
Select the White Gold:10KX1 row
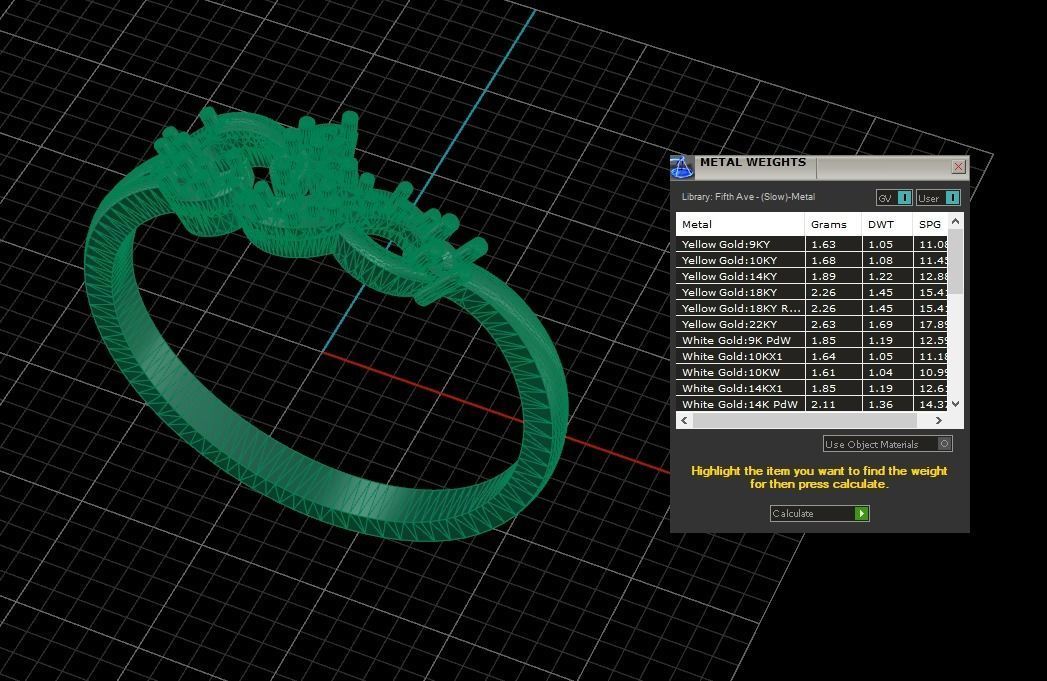[x=811, y=357]
